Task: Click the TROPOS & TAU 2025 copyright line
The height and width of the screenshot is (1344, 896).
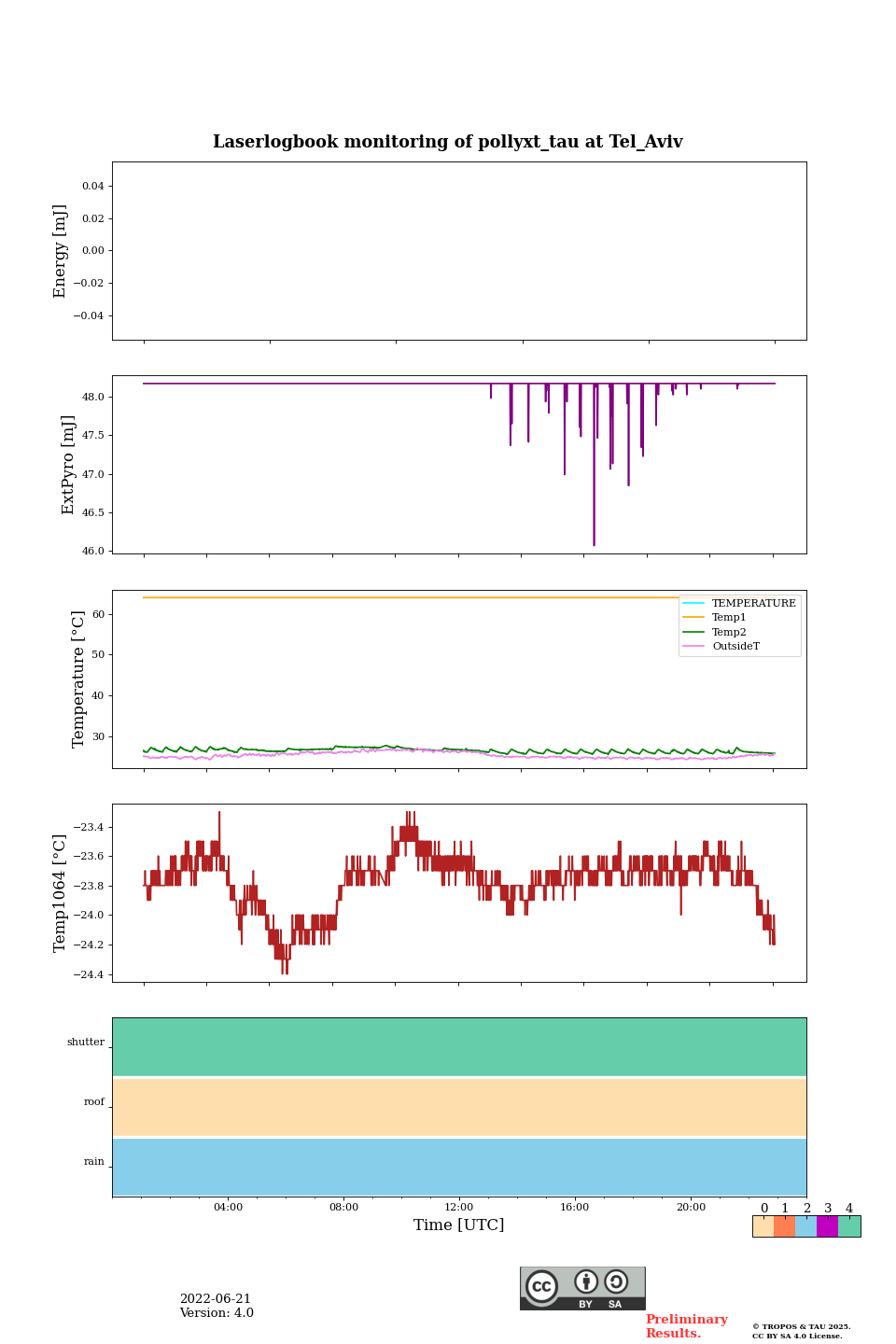Action: point(802,1326)
